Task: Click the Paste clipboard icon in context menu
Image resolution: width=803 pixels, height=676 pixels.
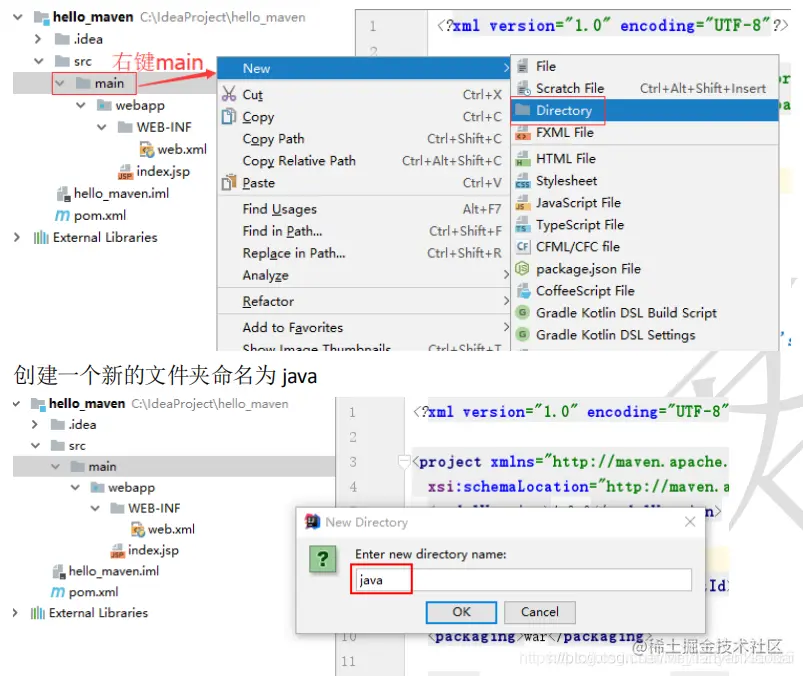Action: pos(228,182)
